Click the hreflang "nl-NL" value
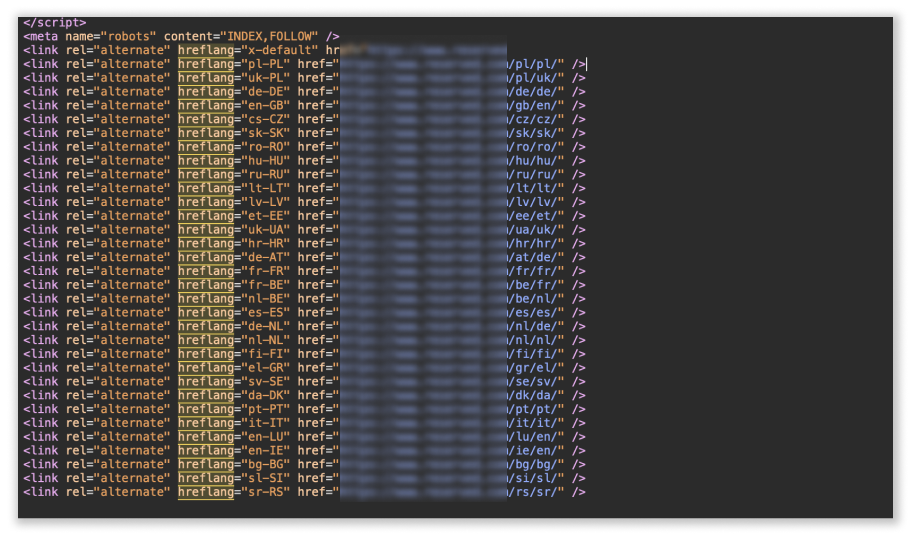The image size is (911, 537). (x=266, y=340)
